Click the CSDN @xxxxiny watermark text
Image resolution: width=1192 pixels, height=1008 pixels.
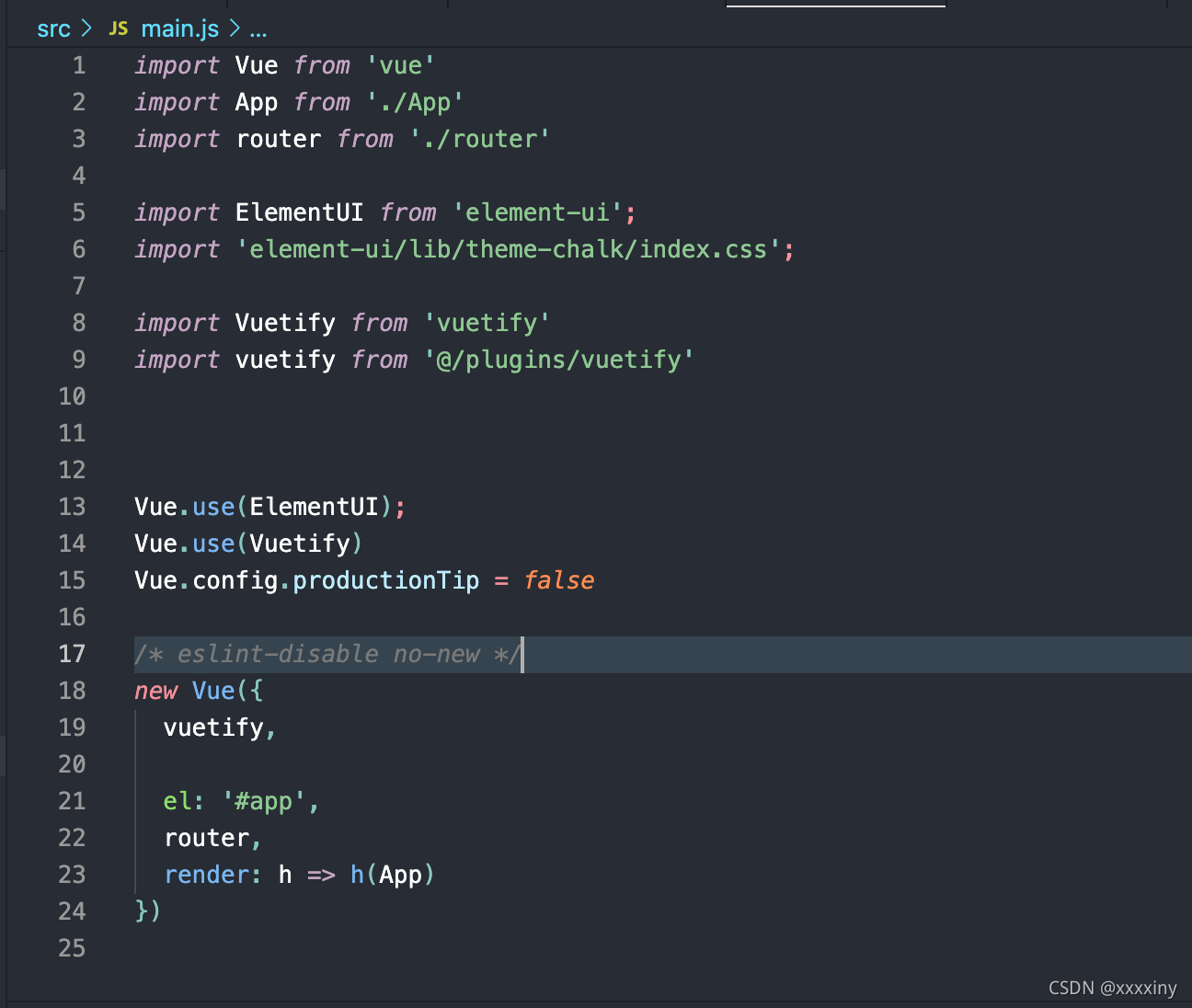point(1113,987)
